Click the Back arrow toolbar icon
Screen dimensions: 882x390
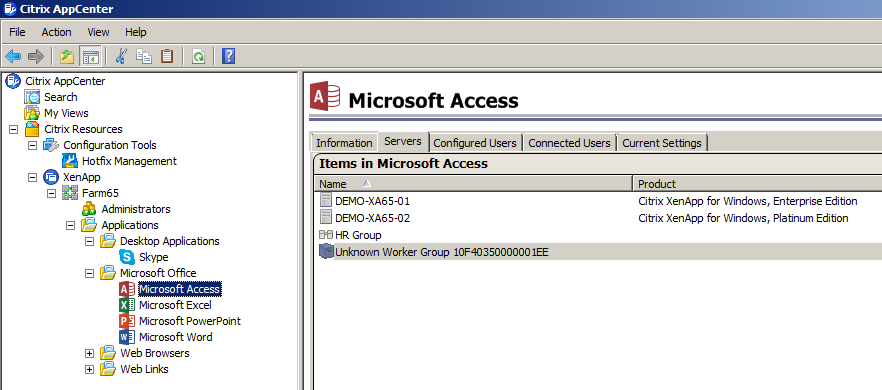13,56
